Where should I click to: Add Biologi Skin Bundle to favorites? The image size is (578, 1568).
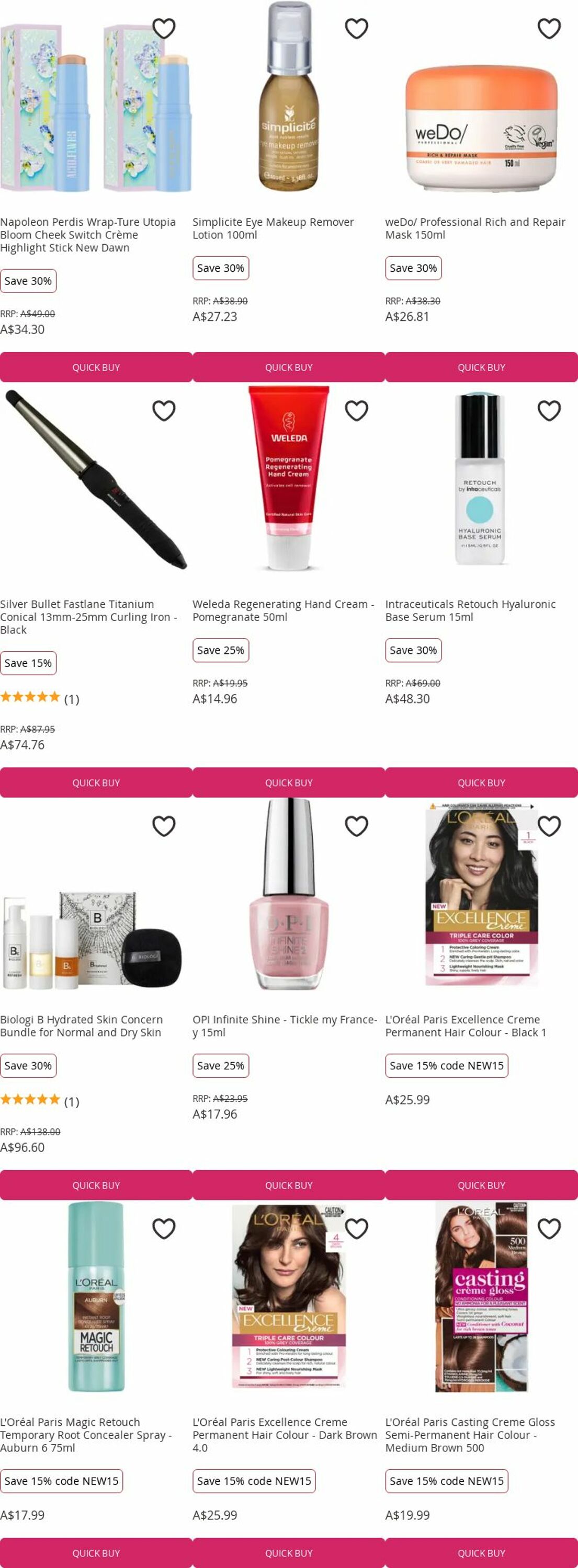[164, 826]
